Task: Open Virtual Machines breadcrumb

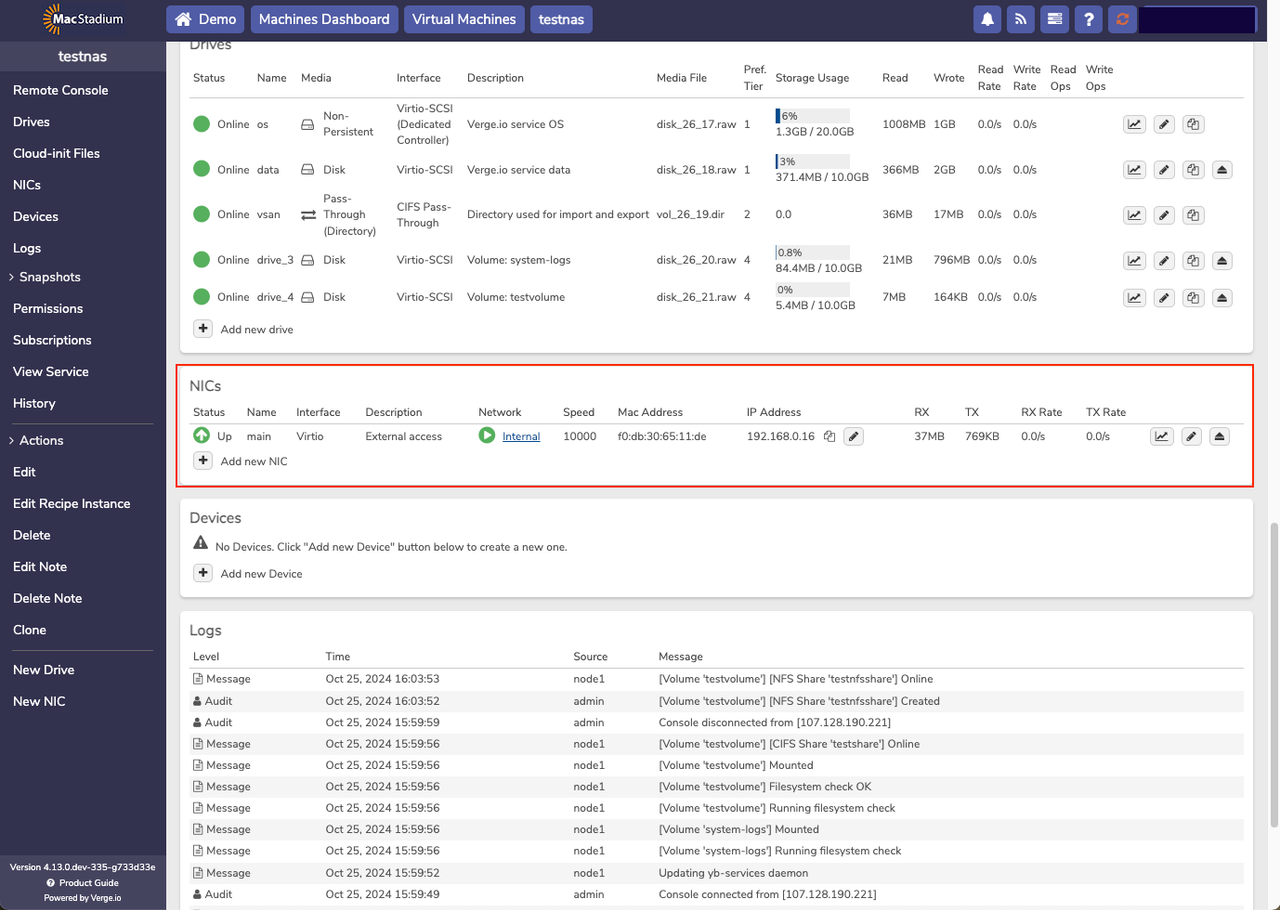Action: point(464,19)
